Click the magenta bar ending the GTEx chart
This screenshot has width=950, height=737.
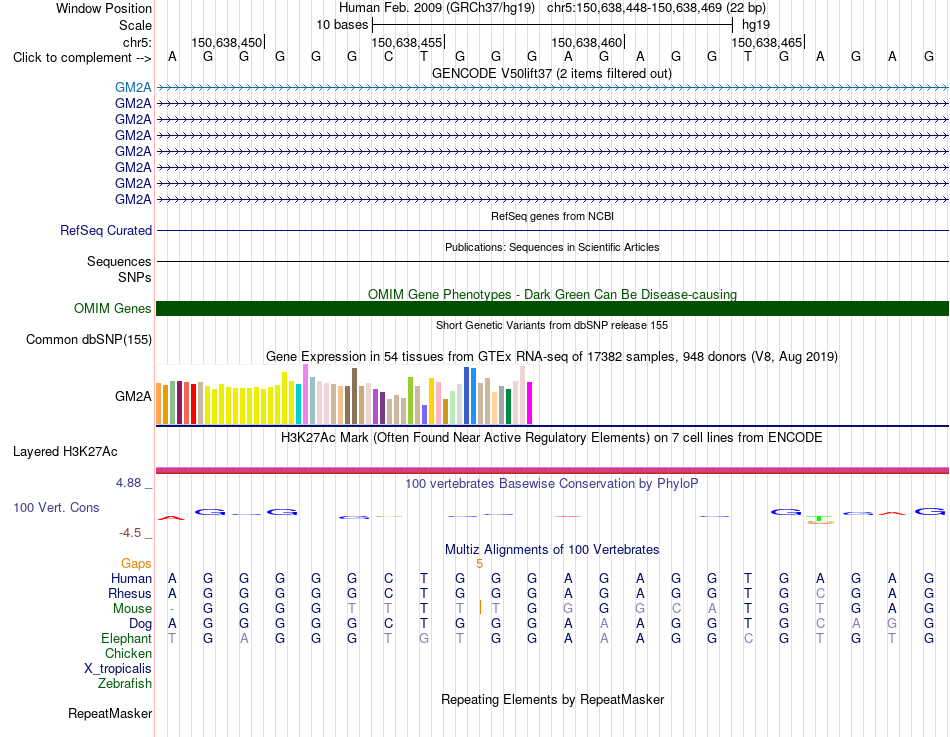click(x=530, y=402)
